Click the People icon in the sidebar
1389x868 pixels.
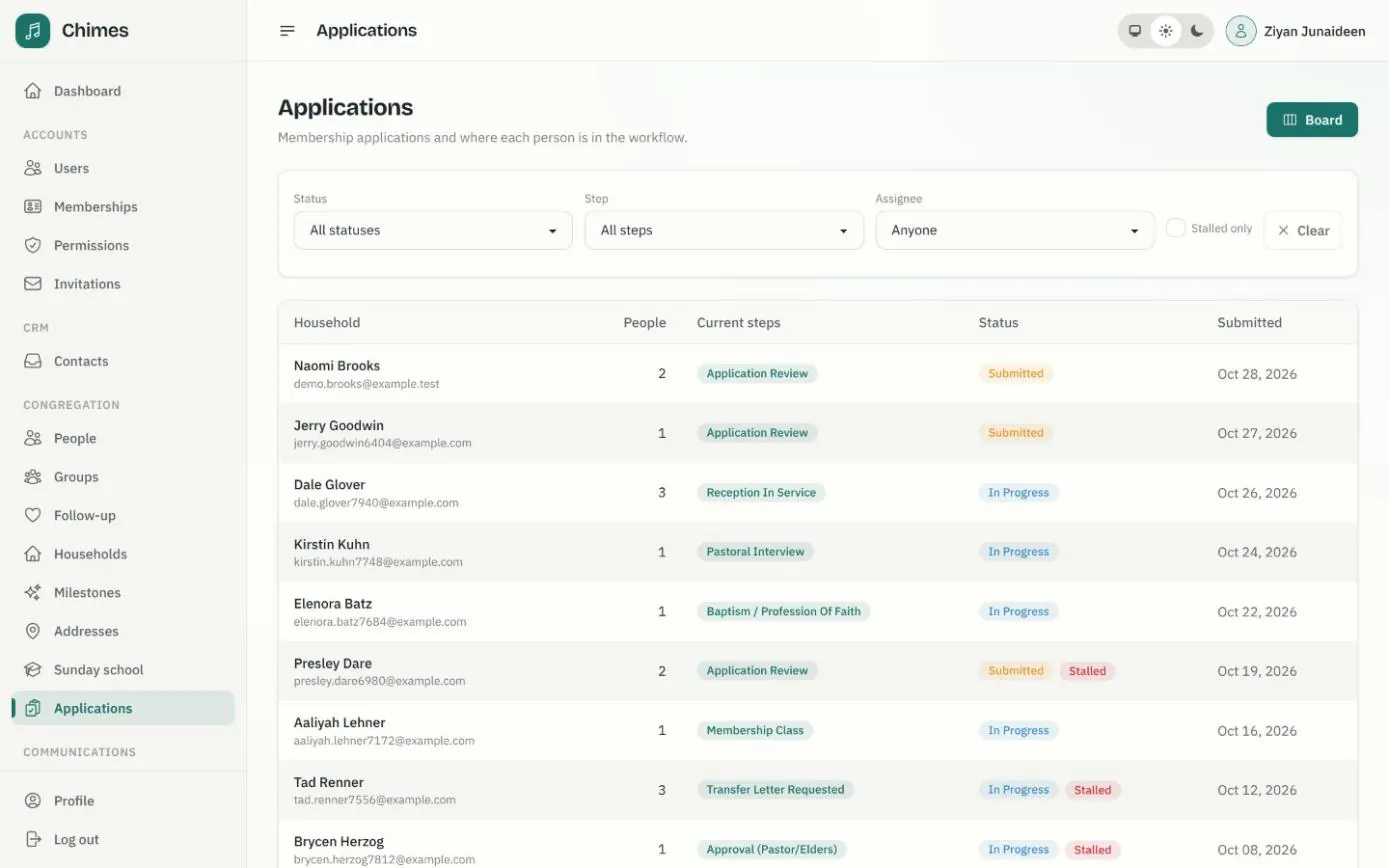click(33, 438)
